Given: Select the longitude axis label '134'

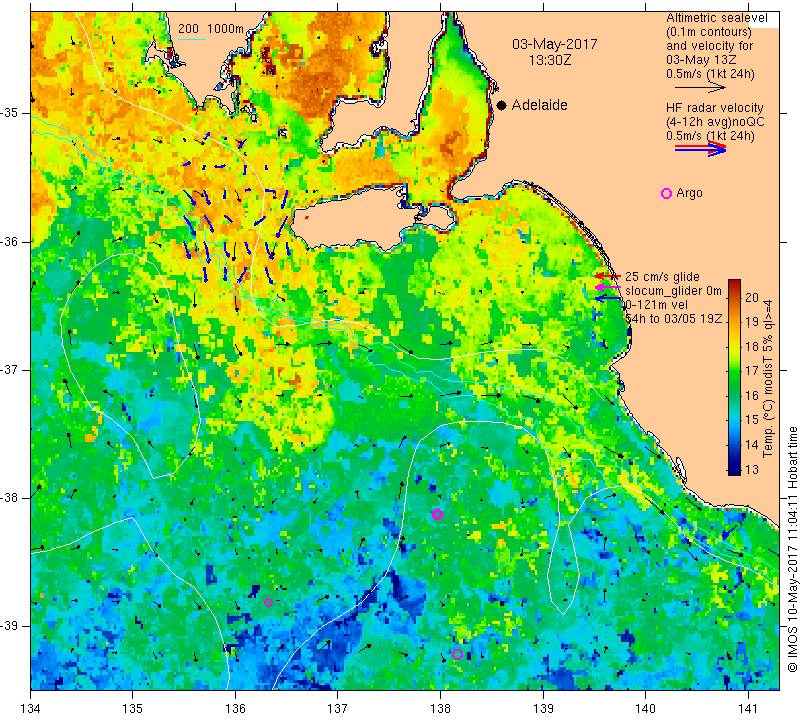Looking at the screenshot, I should pyautogui.click(x=31, y=709).
